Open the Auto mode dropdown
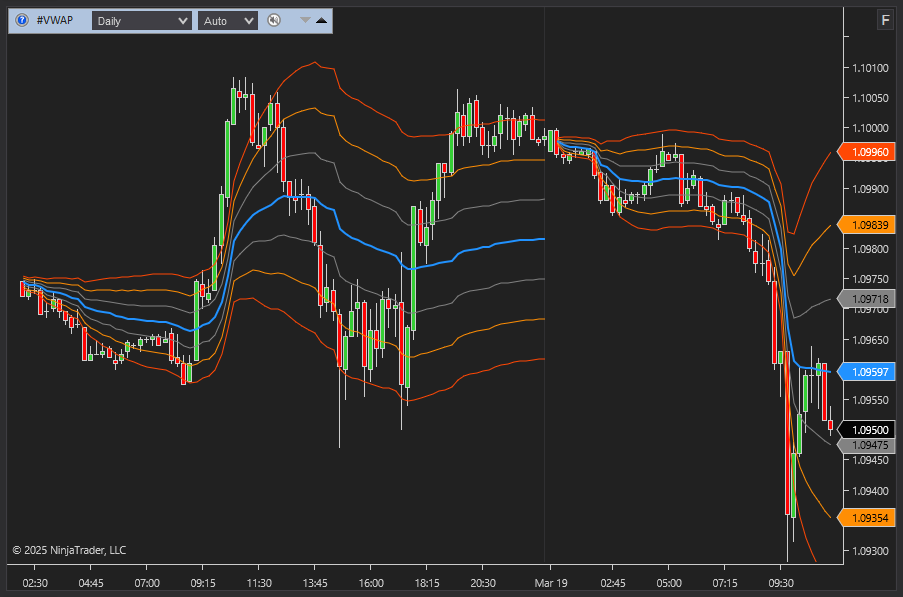This screenshot has width=903, height=597. [x=227, y=20]
